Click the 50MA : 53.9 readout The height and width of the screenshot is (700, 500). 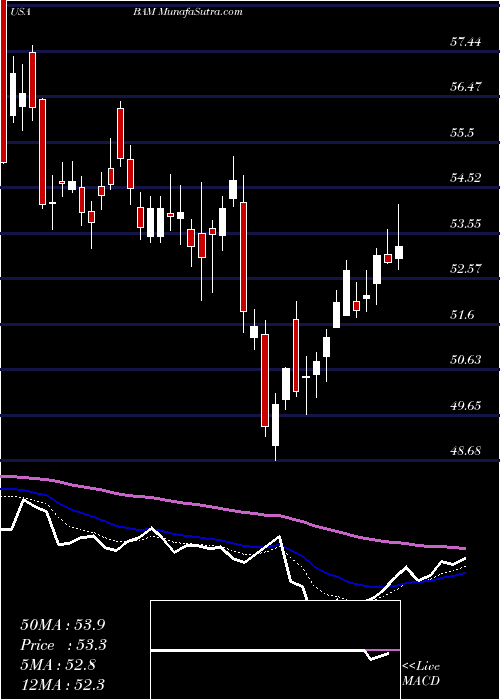(63, 625)
